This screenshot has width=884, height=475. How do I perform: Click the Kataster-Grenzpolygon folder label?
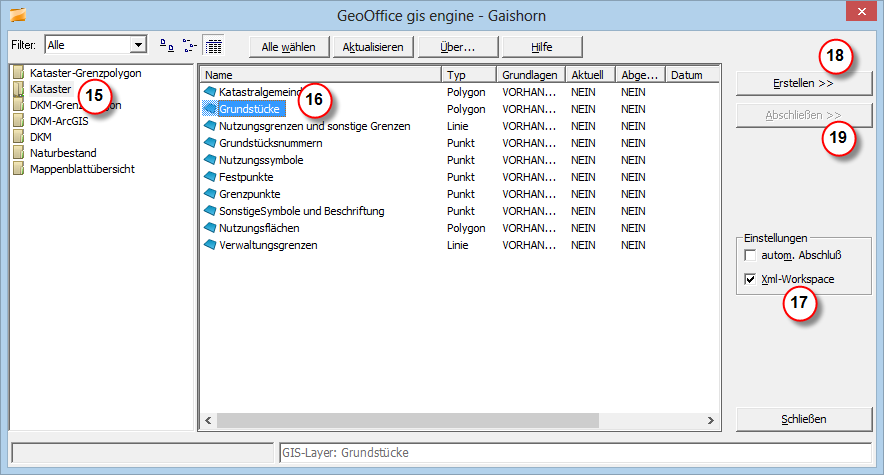point(86,73)
